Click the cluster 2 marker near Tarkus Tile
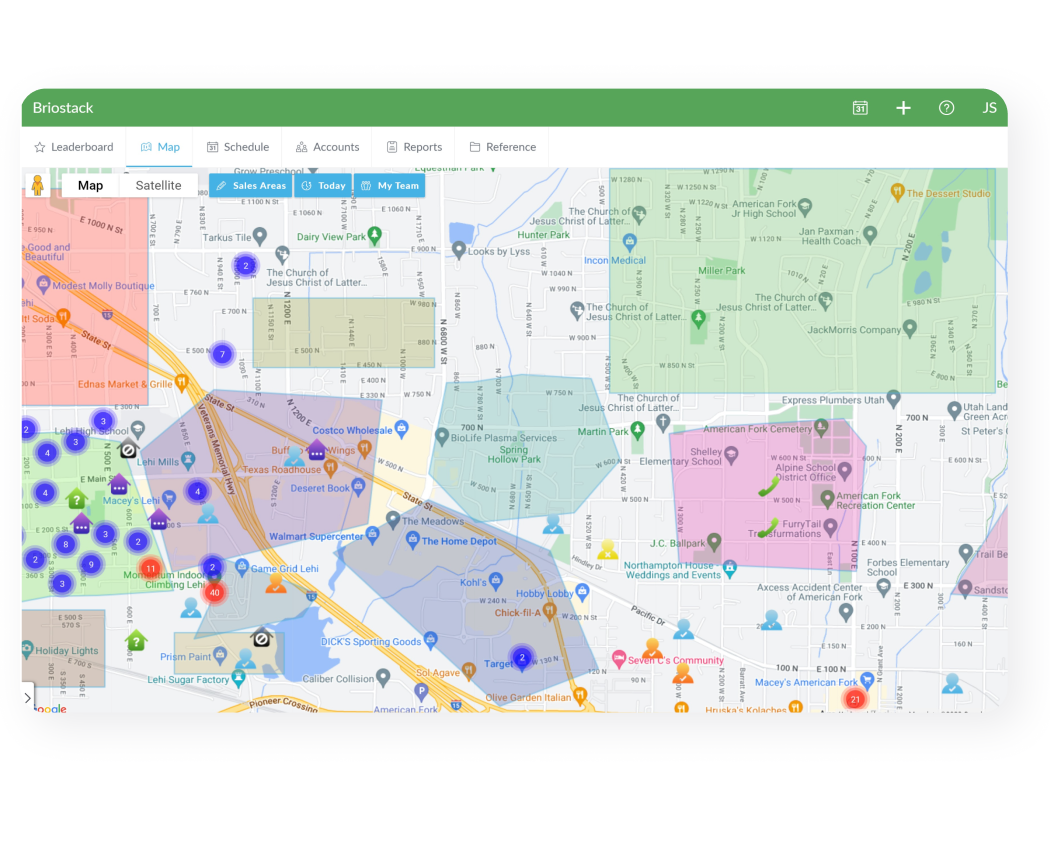This screenshot has width=1050, height=851. (x=246, y=266)
